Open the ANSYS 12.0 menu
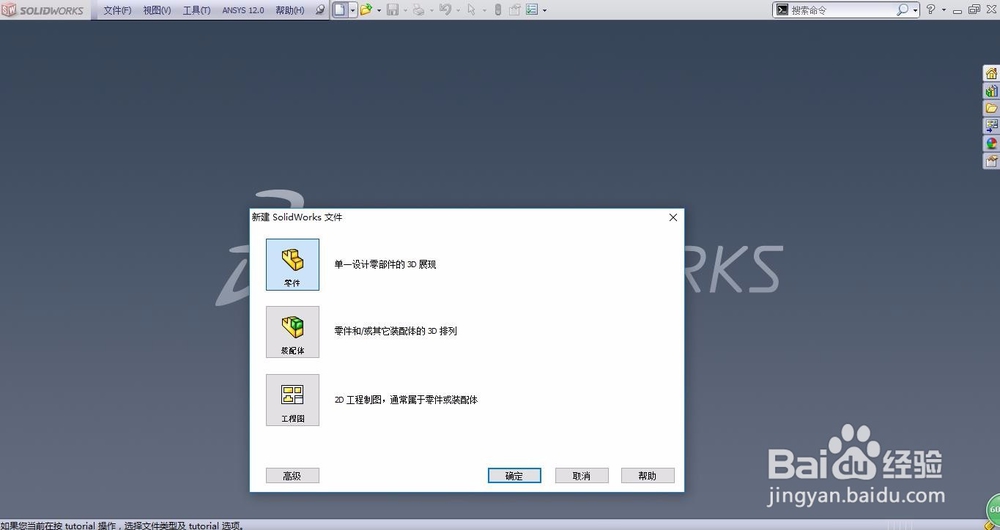 242,10
